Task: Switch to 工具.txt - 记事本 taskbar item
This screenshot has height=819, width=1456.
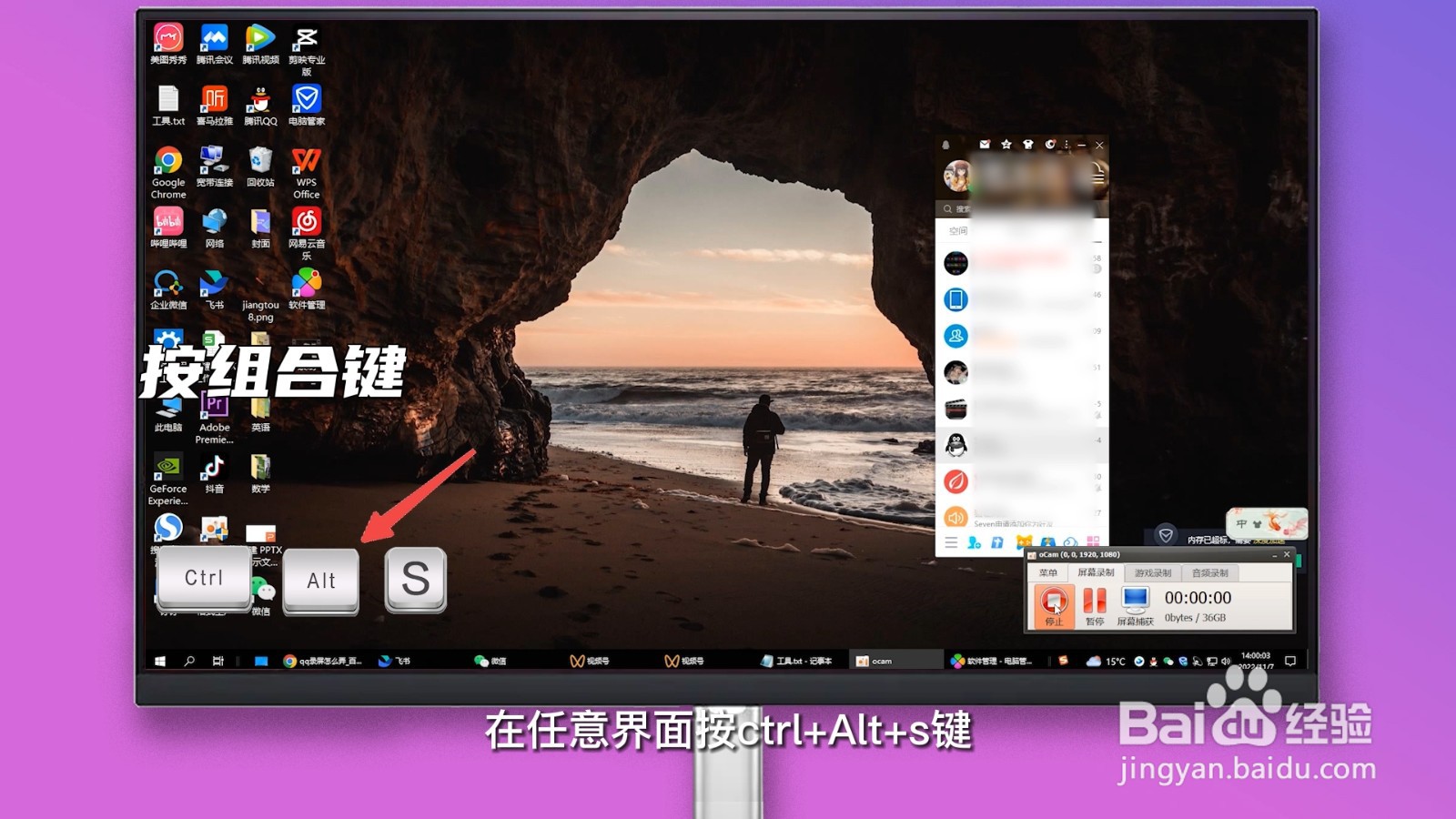Action: click(x=797, y=662)
